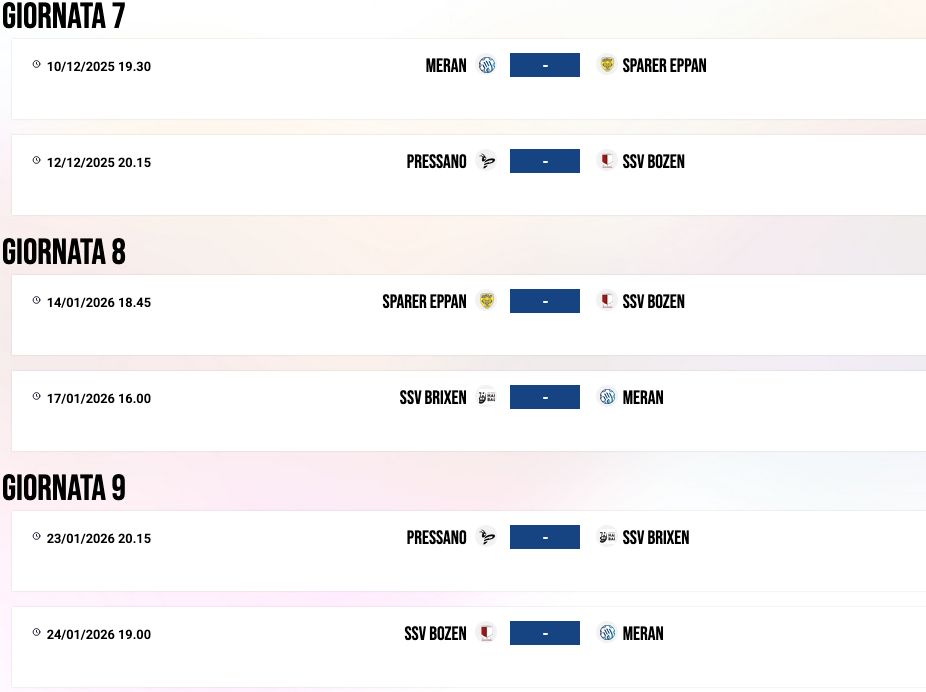Click Sparer Eppan team name in Giornata 8

(424, 301)
